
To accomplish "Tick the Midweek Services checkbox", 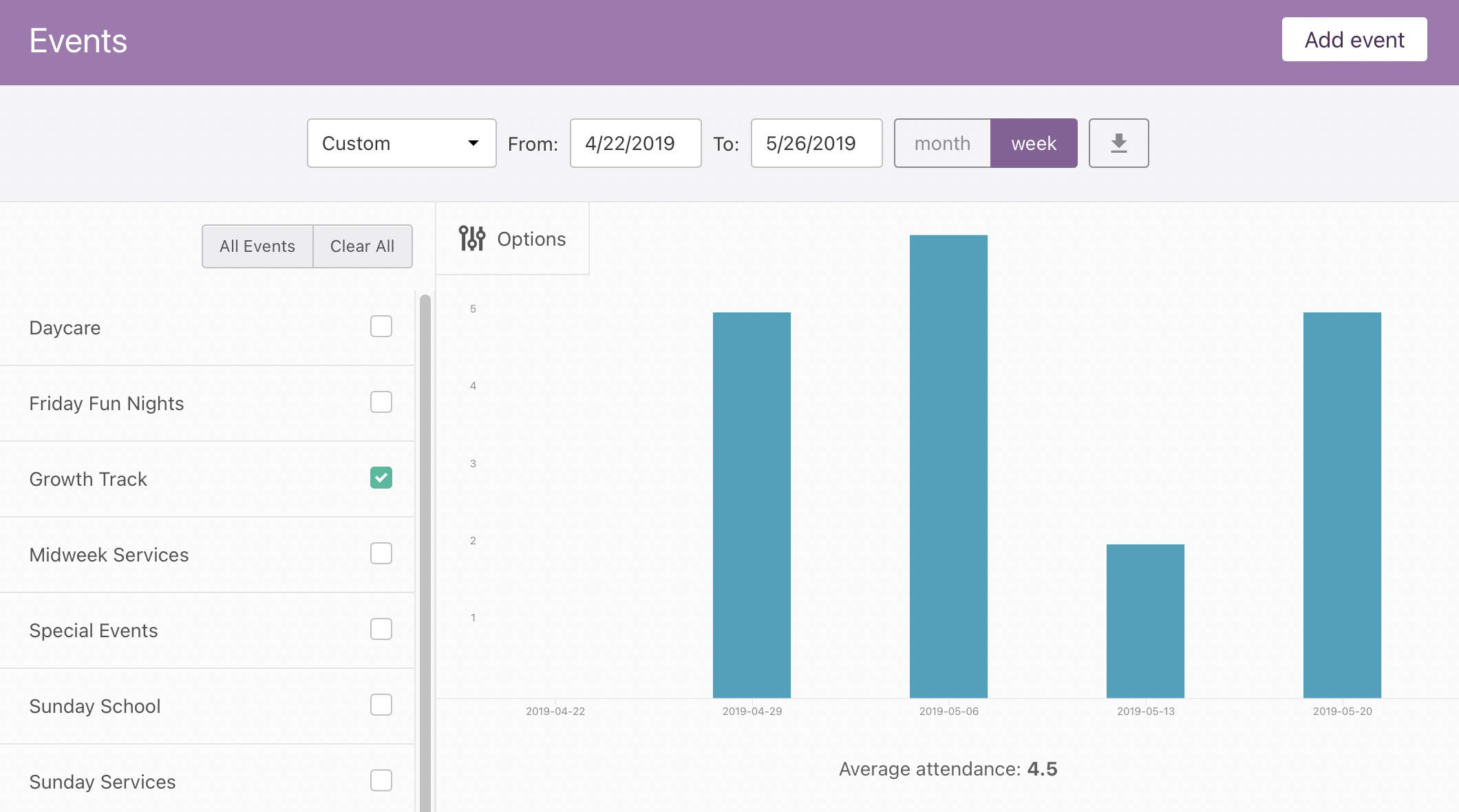I will 381,553.
